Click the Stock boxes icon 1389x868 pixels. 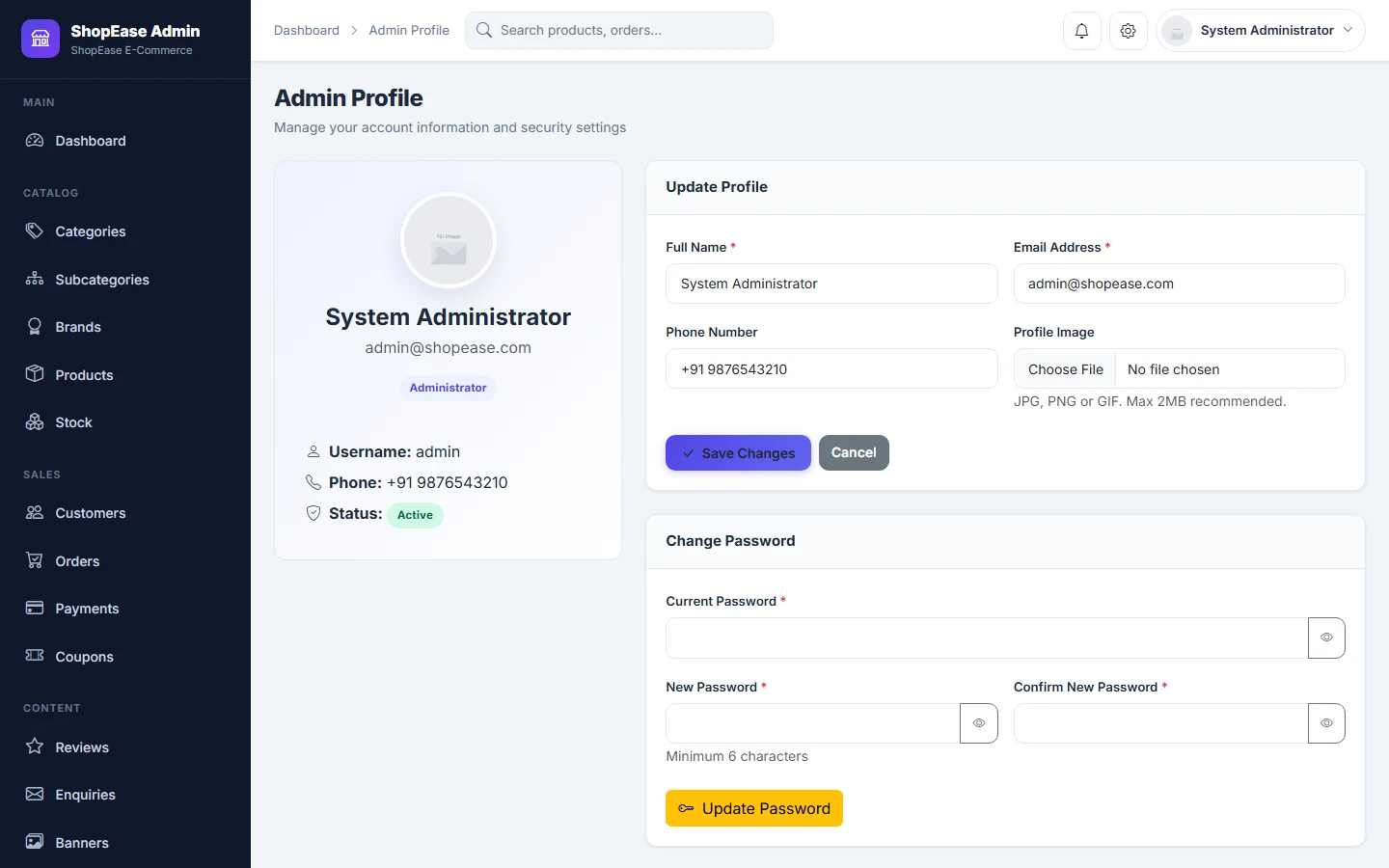(35, 422)
